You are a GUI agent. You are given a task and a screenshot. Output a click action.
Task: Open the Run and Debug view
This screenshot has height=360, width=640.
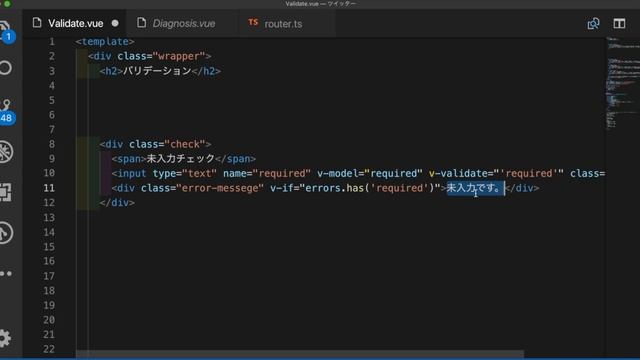(x=6, y=152)
